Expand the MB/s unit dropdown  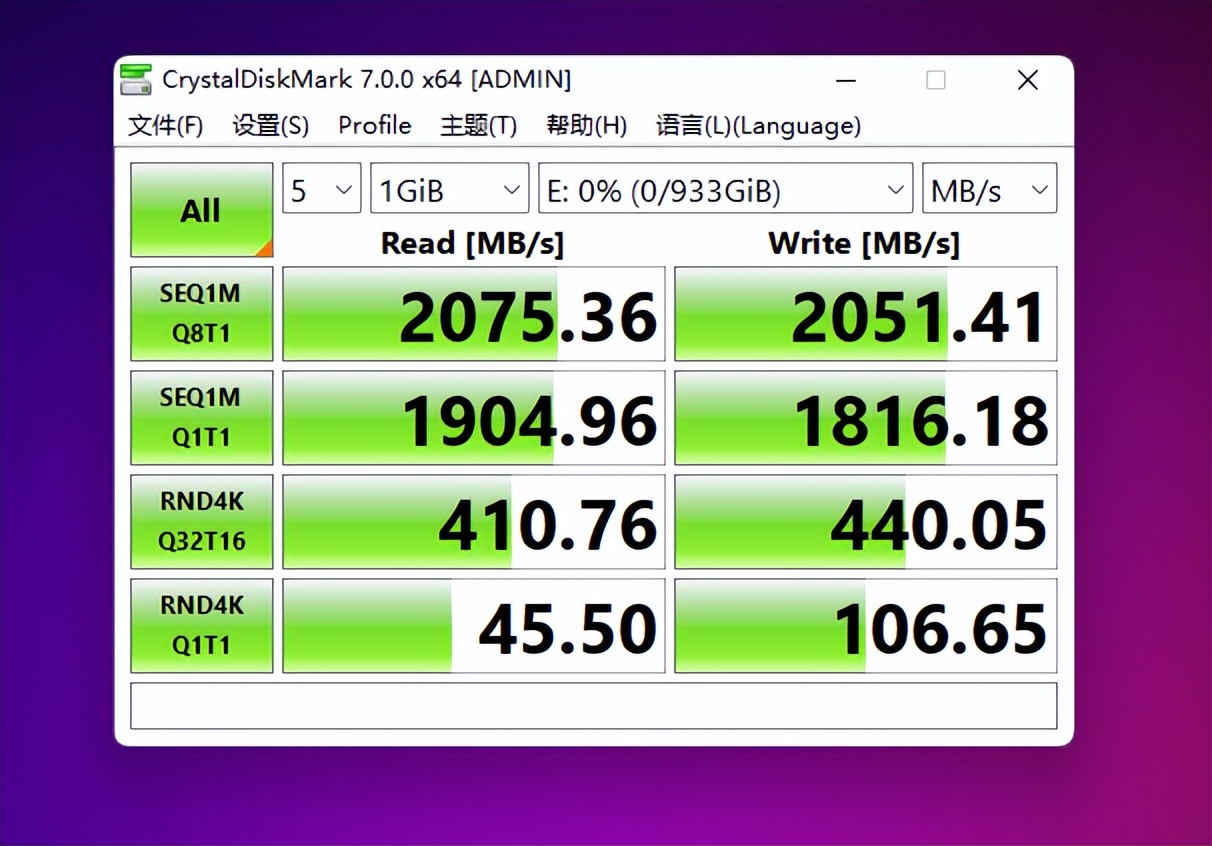(x=990, y=189)
